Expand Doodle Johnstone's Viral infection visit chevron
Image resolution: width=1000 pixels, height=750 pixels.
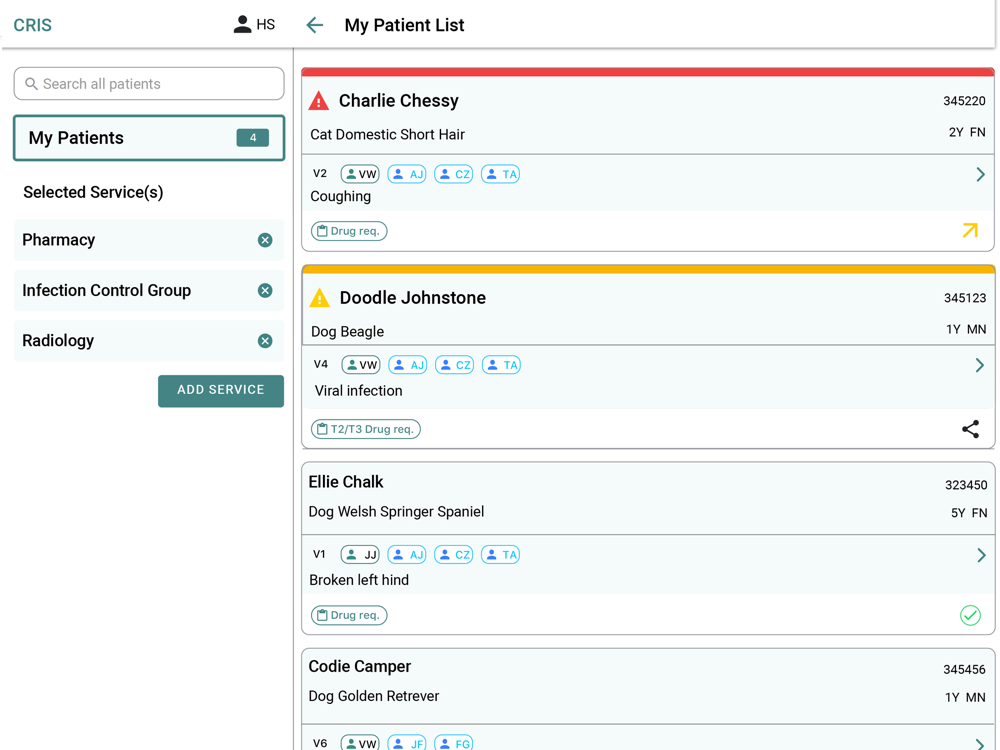pyautogui.click(x=980, y=365)
